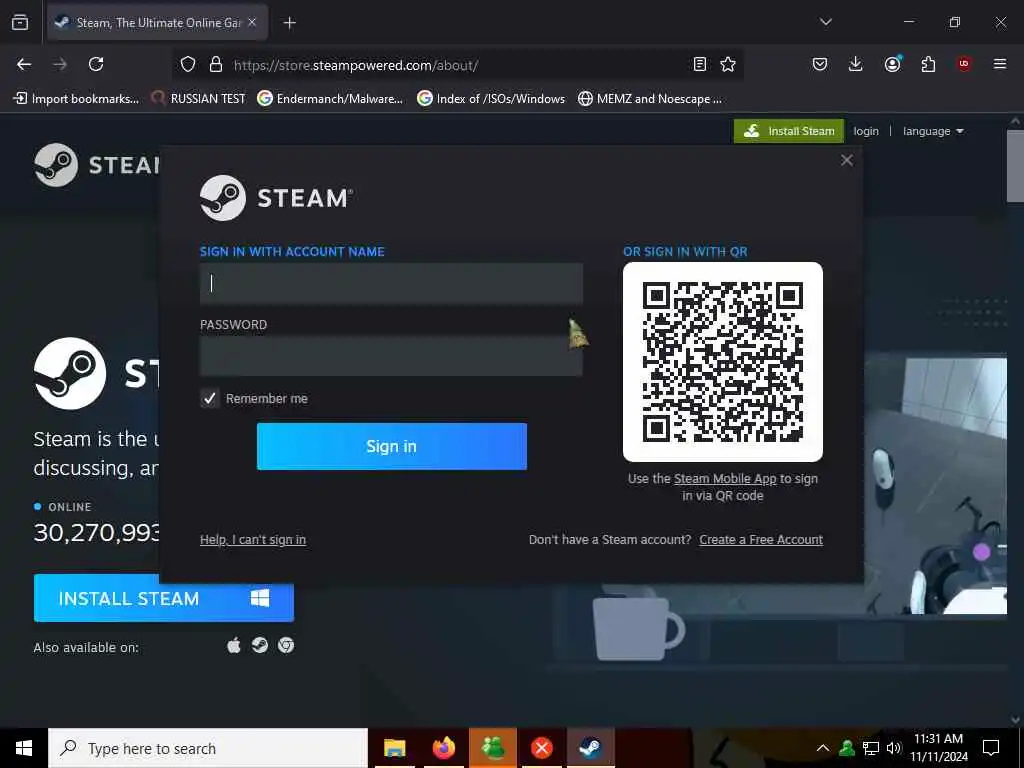Click the Steam logo on page header
The height and width of the screenshot is (768, 1024).
pyautogui.click(x=97, y=165)
